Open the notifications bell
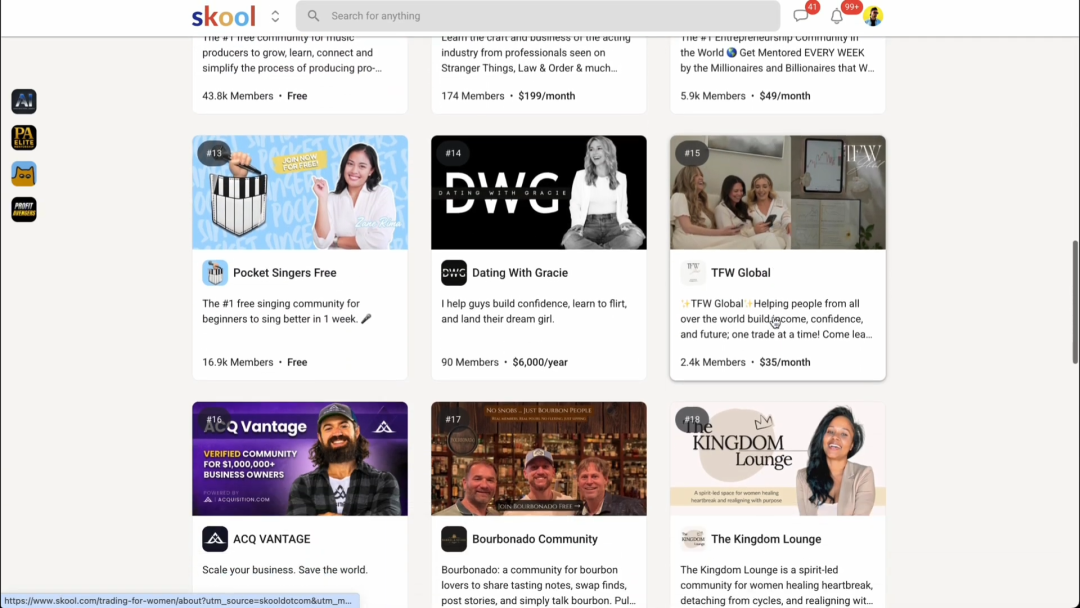The height and width of the screenshot is (608, 1080). point(837,16)
